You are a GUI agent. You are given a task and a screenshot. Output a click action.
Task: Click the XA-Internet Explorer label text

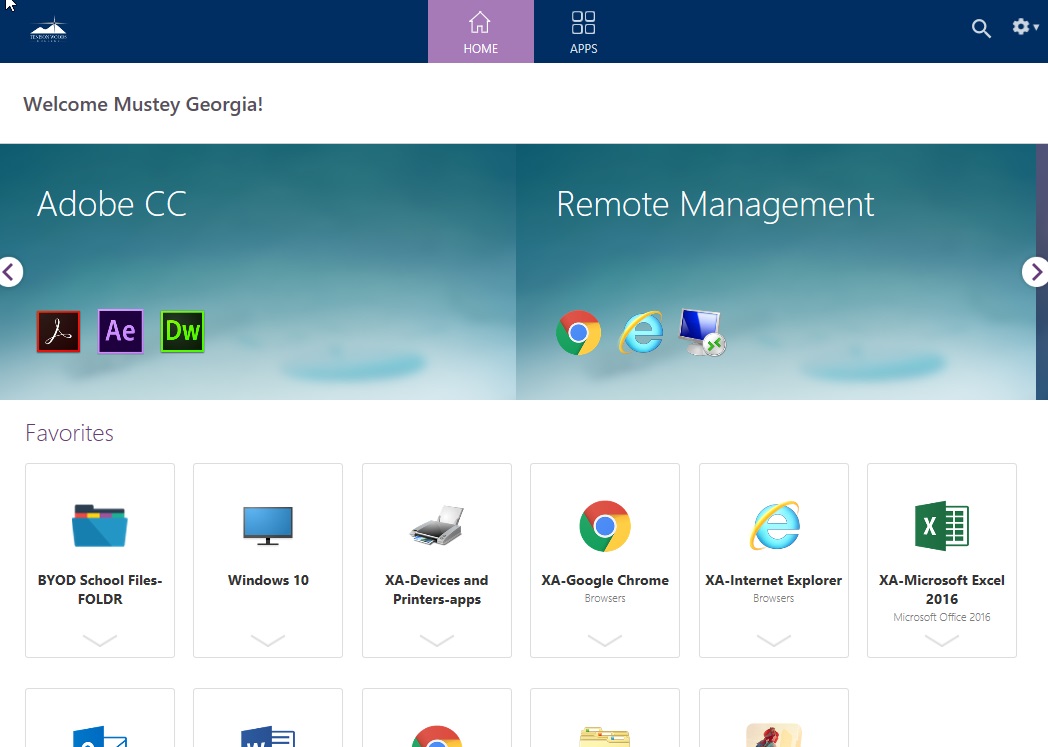click(774, 580)
